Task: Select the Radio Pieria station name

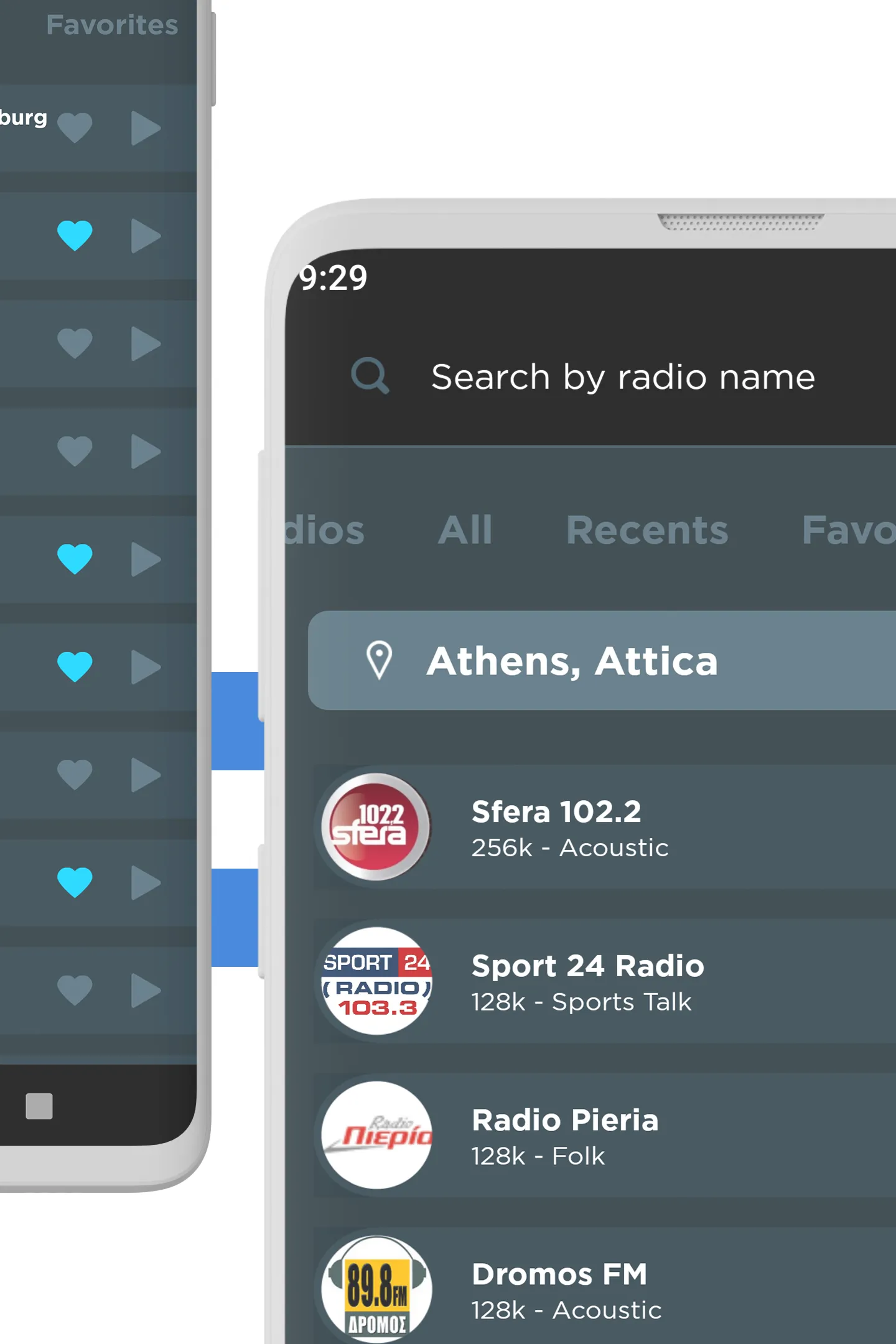Action: click(565, 1120)
